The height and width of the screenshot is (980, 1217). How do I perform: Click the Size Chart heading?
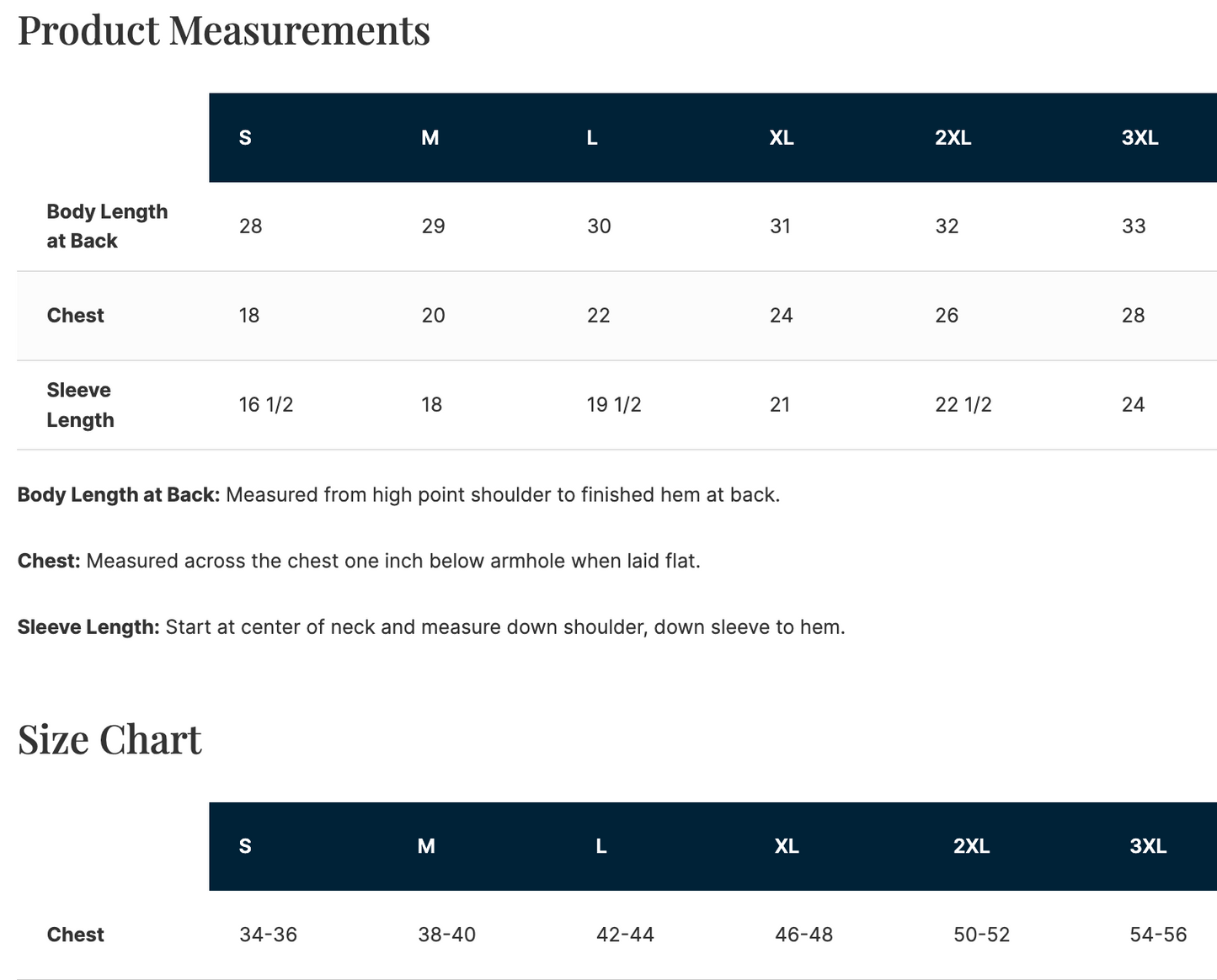coord(109,740)
